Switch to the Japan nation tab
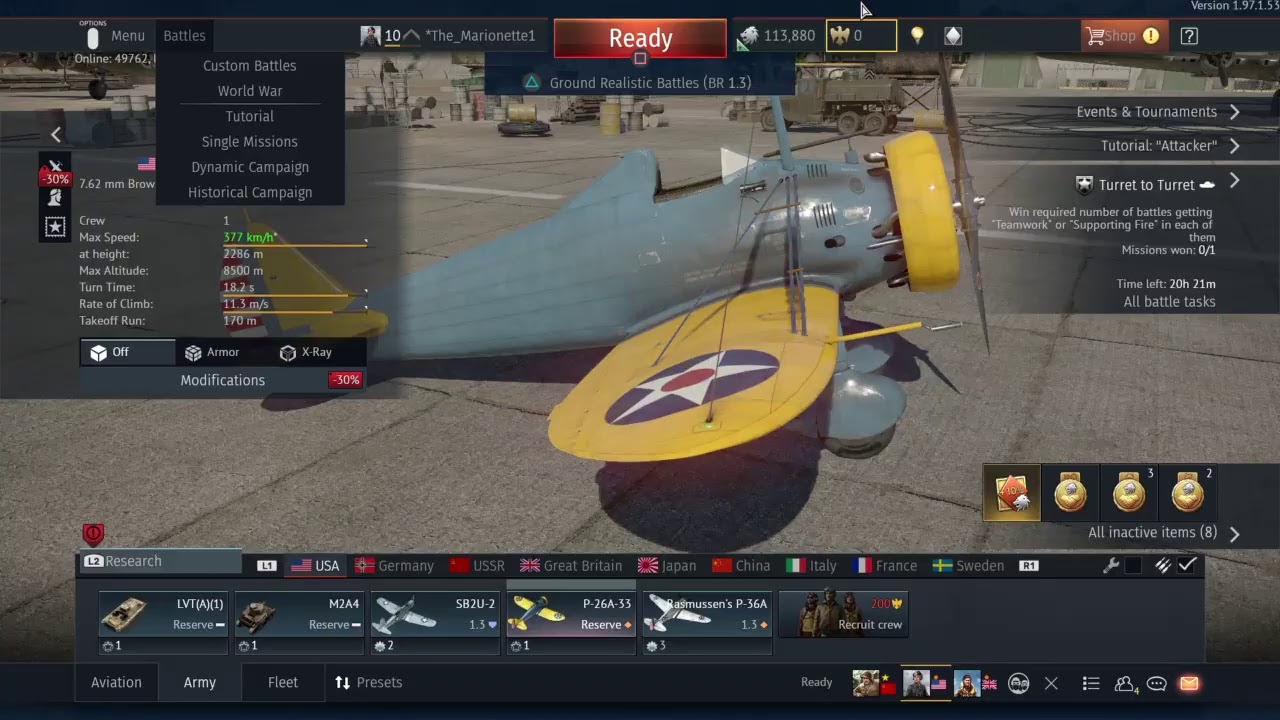1280x720 pixels. (667, 566)
